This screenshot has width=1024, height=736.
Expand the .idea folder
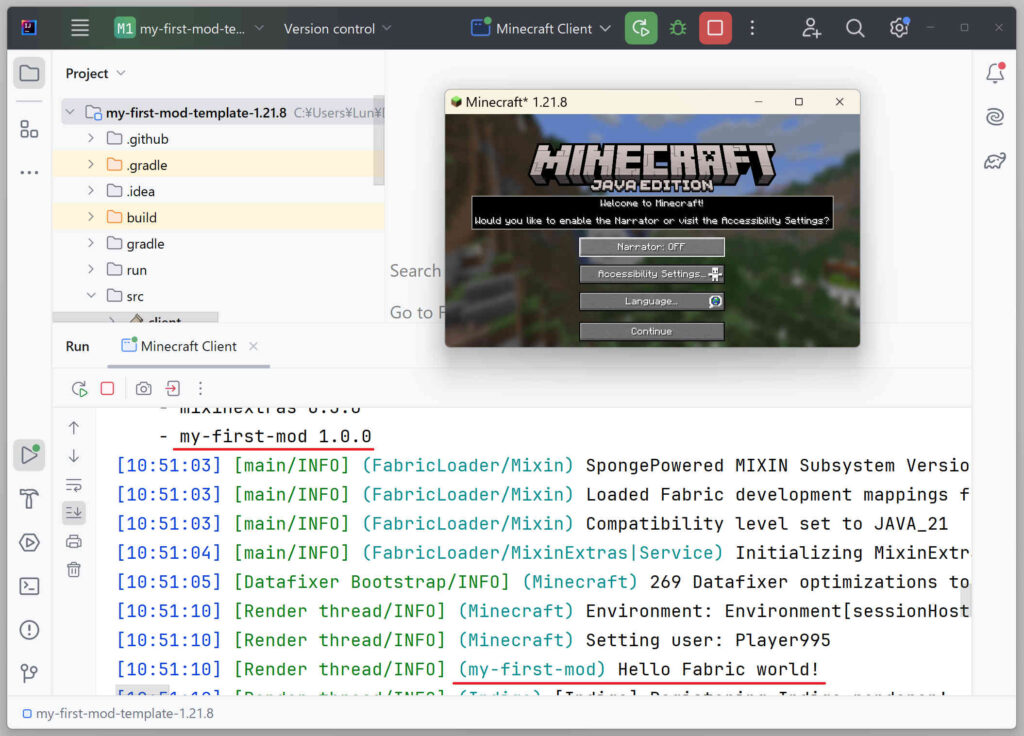pyautogui.click(x=91, y=191)
